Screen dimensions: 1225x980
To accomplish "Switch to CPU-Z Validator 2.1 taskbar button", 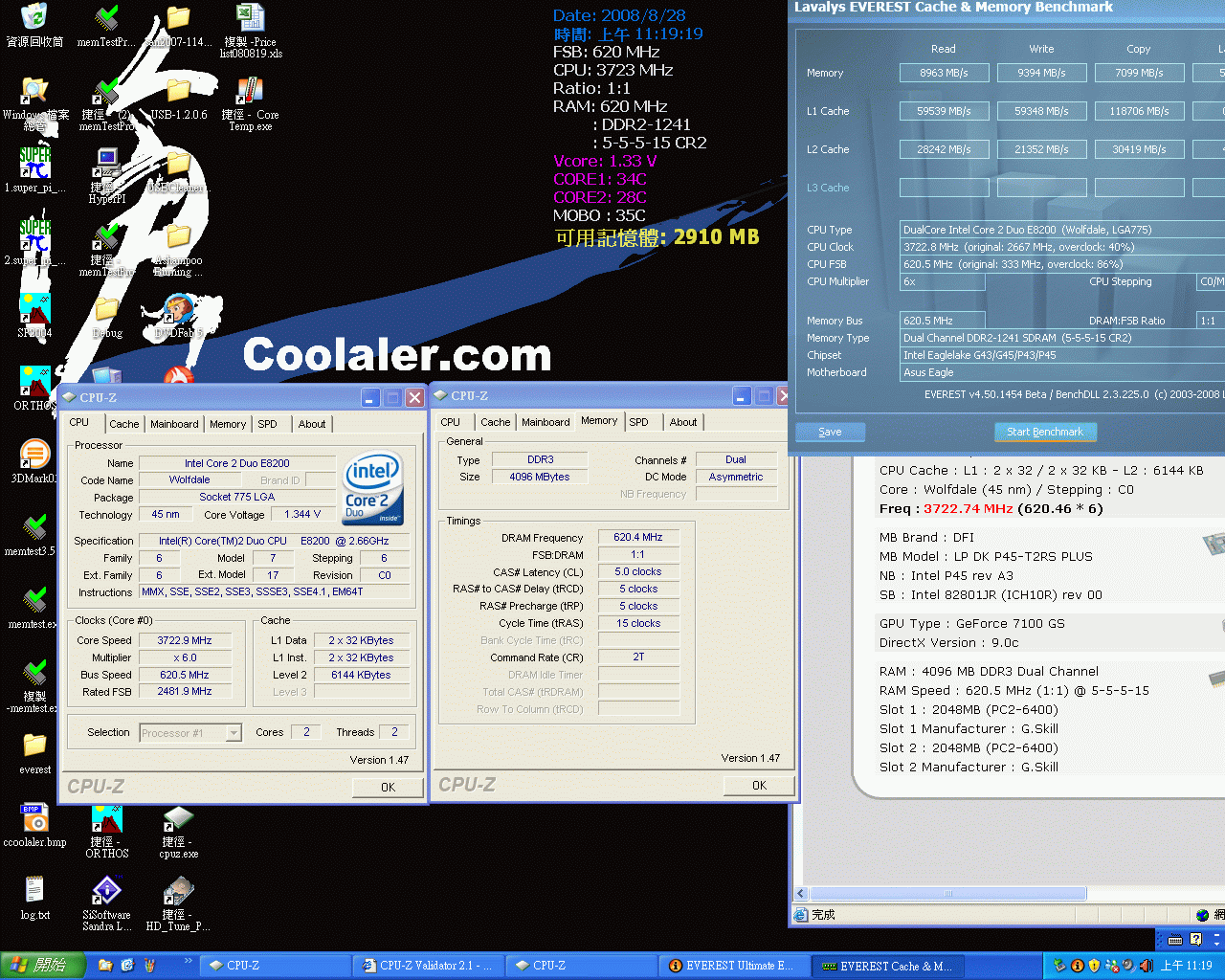I will [428, 966].
